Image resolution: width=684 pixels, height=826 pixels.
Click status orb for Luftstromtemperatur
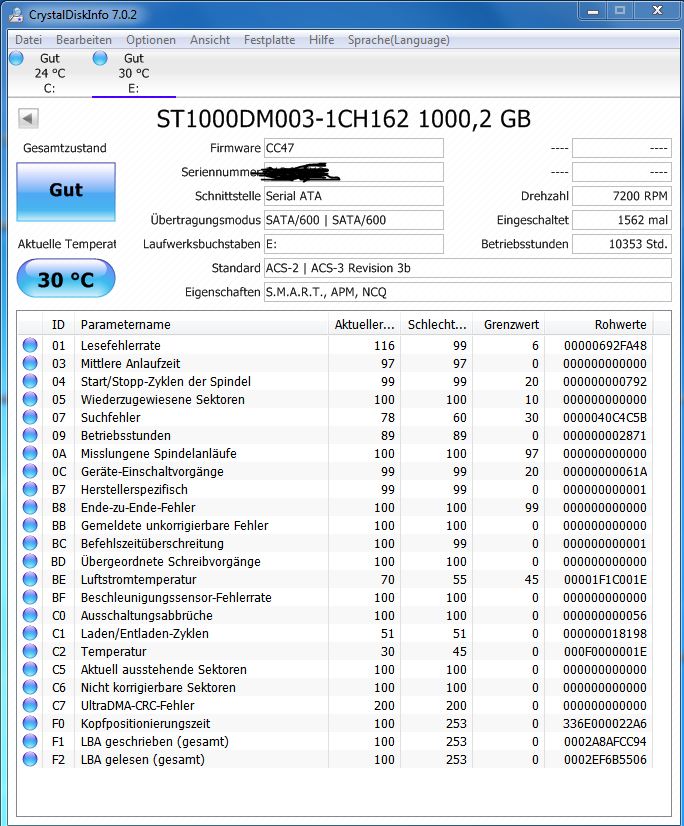30,579
